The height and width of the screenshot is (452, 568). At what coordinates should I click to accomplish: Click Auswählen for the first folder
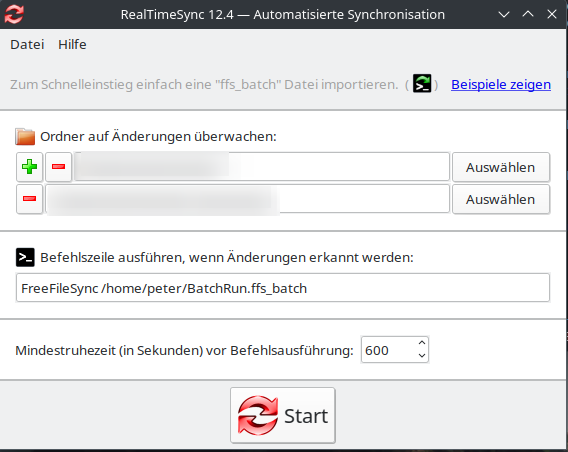click(x=501, y=167)
